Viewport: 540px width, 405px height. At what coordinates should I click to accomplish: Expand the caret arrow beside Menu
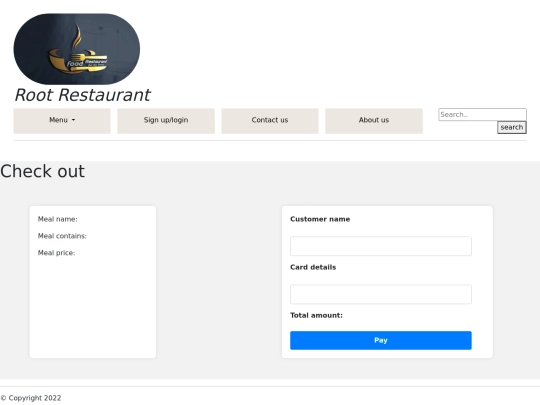pyautogui.click(x=73, y=120)
